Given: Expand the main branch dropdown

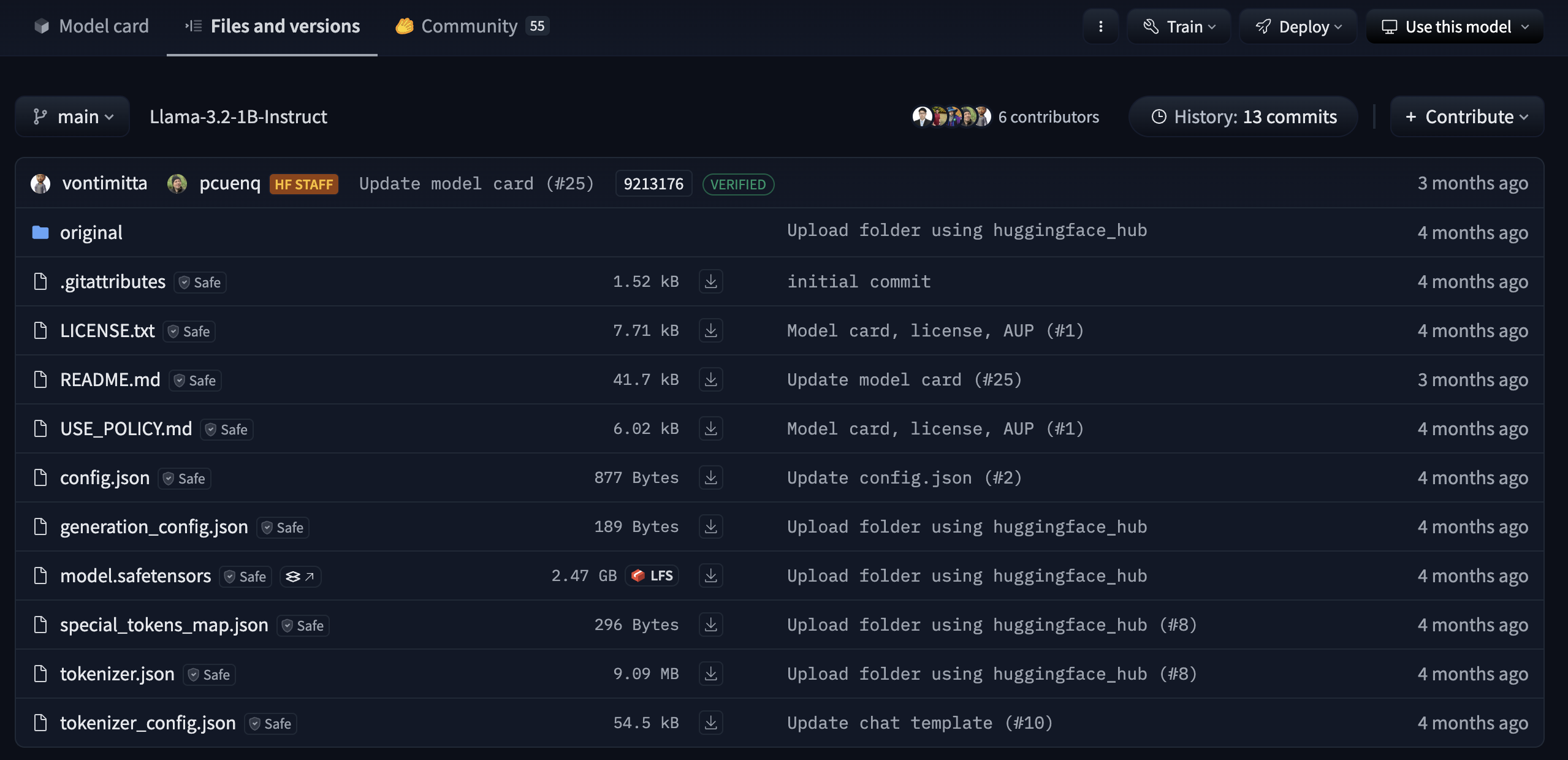Looking at the screenshot, I should 72,116.
